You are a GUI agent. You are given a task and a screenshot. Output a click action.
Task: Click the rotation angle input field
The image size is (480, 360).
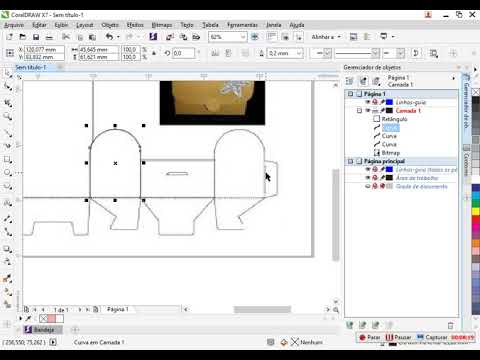[x=183, y=53]
